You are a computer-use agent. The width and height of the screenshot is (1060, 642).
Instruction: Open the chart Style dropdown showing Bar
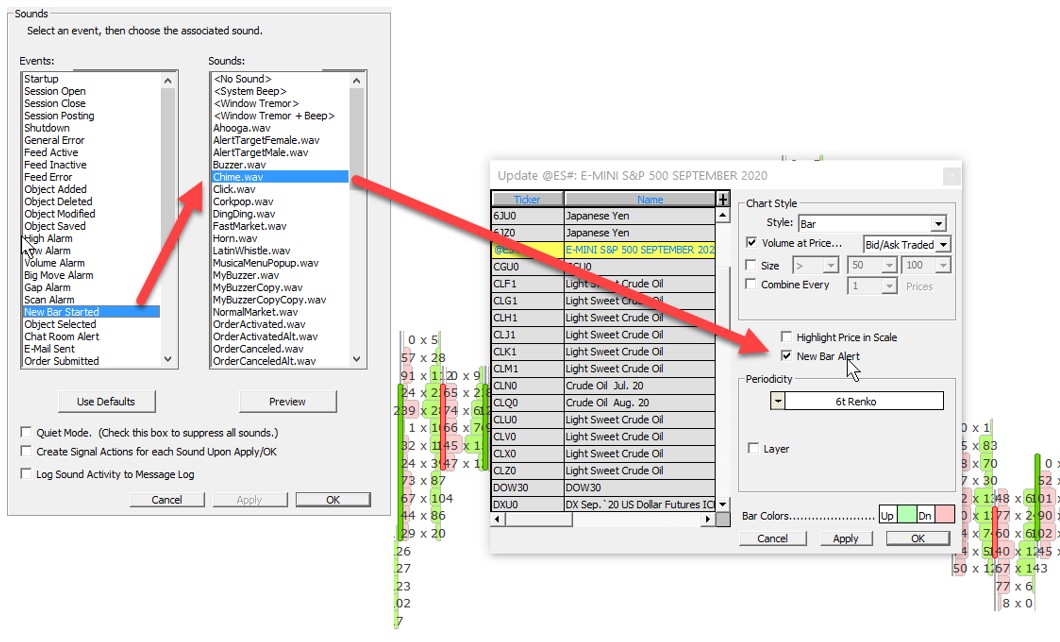pos(937,224)
